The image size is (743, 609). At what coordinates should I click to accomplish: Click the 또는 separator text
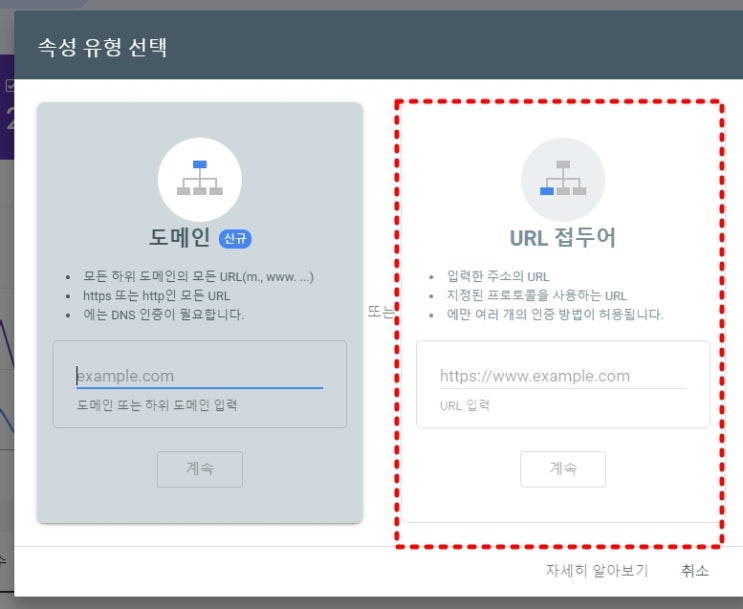[381, 312]
